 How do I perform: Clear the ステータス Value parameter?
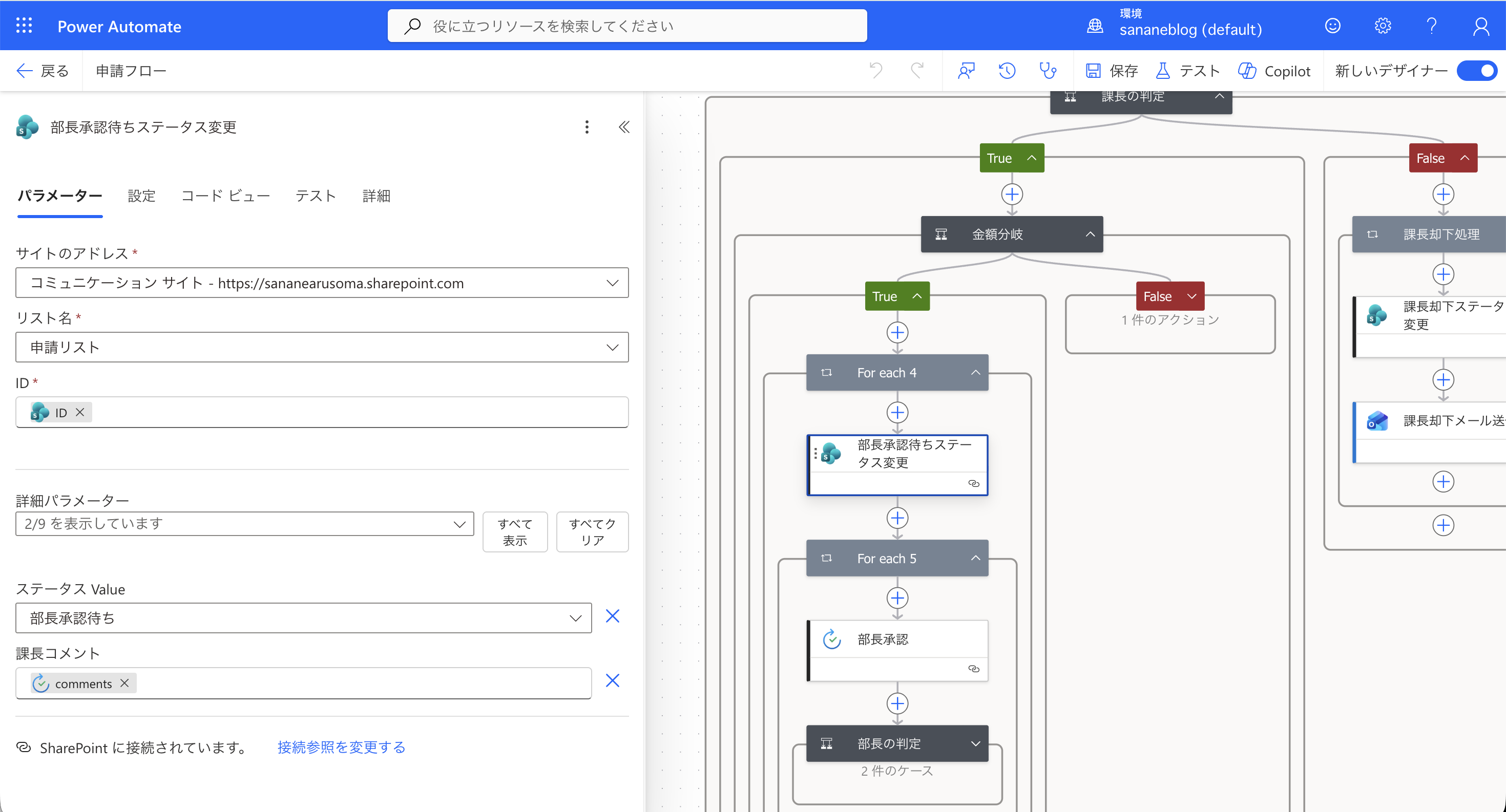pyautogui.click(x=612, y=616)
